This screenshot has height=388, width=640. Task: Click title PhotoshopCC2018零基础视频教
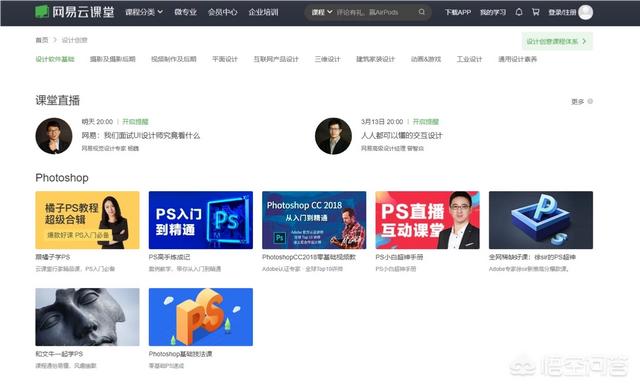pos(309,257)
